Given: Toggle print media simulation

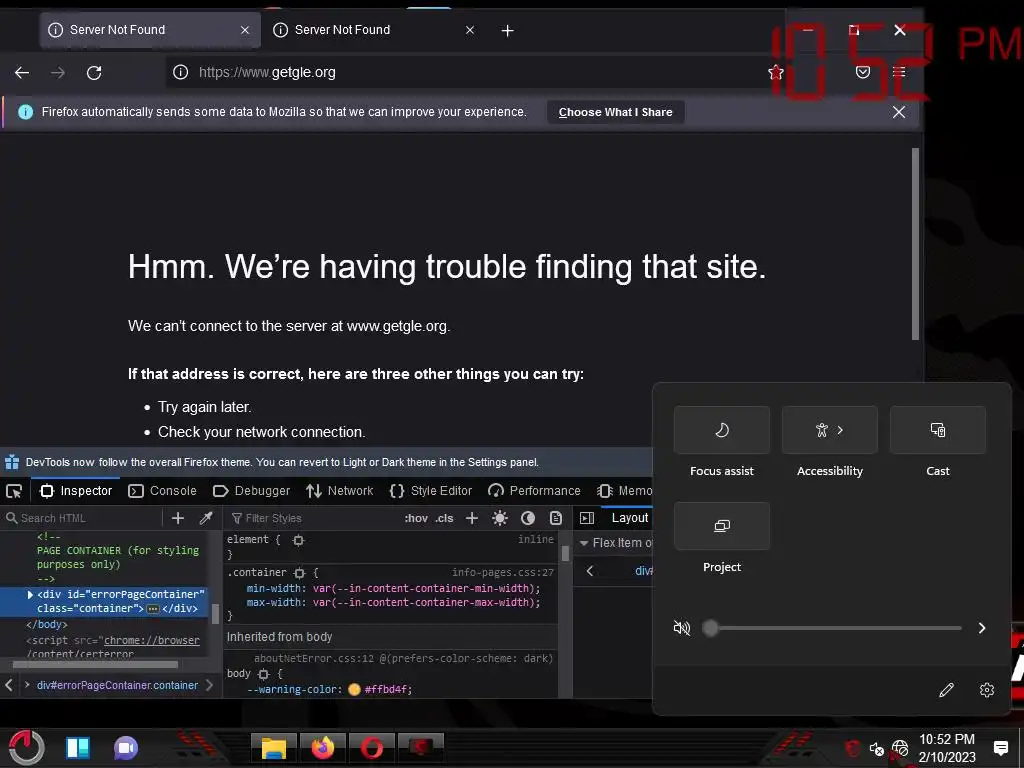Looking at the screenshot, I should (556, 519).
